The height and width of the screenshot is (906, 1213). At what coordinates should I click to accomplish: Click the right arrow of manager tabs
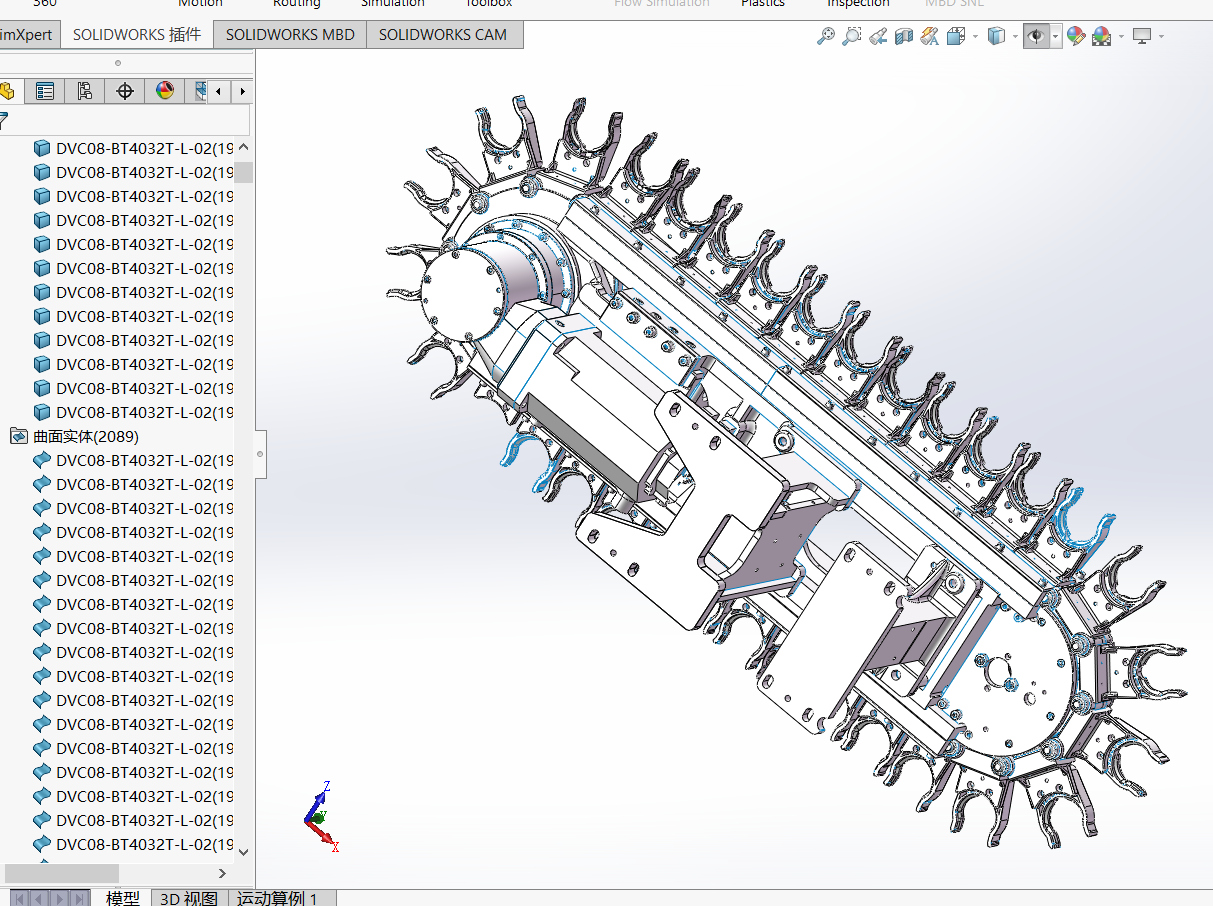(242, 92)
